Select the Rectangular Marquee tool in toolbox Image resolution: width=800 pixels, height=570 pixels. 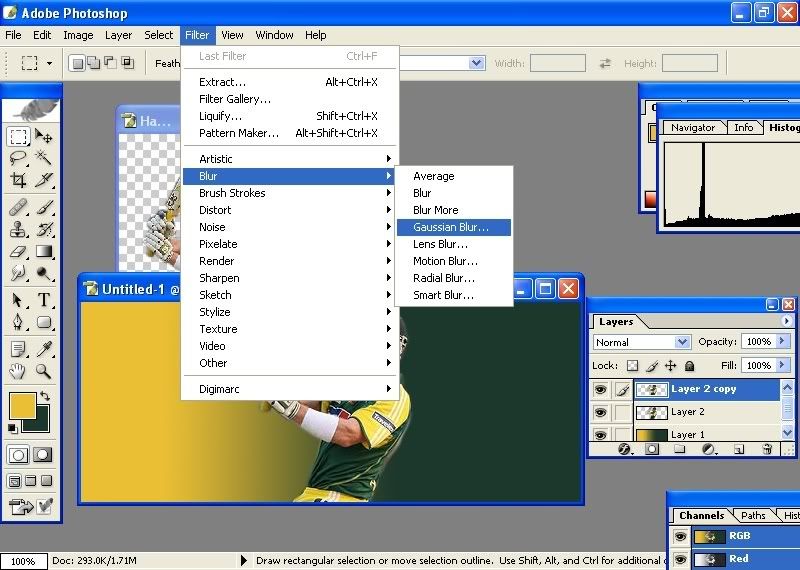[19, 136]
